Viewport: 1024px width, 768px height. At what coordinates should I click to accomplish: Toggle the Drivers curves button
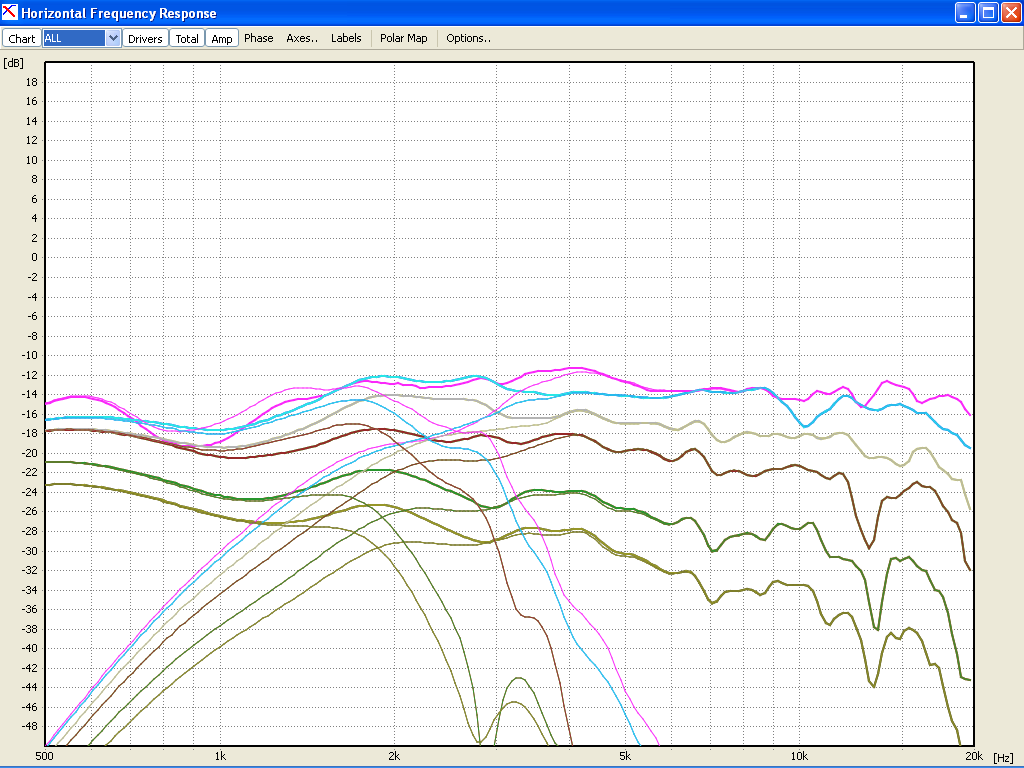click(x=145, y=39)
